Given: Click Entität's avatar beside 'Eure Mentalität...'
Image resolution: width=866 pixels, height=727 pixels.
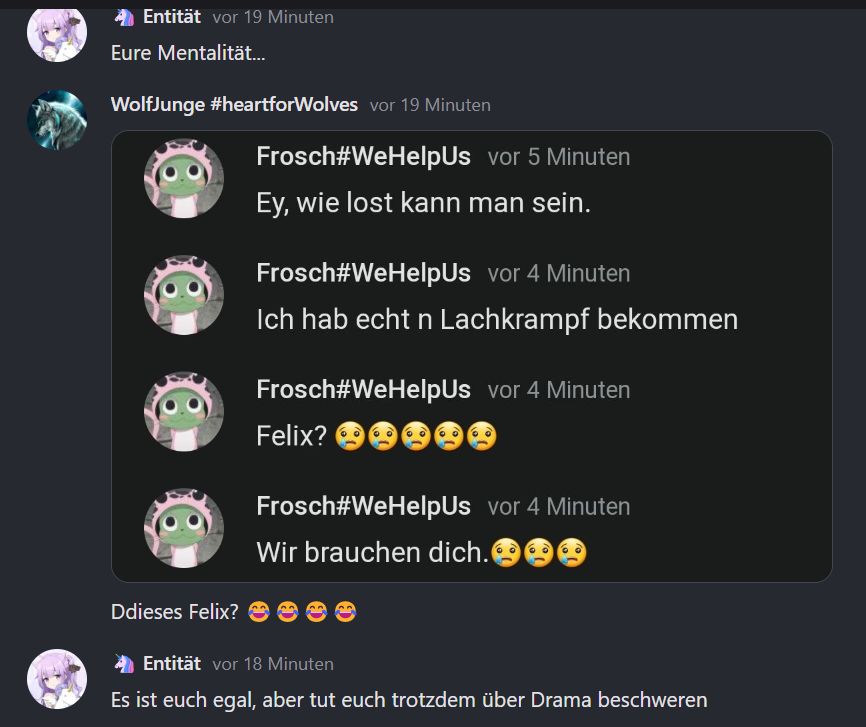Looking at the screenshot, I should (57, 34).
